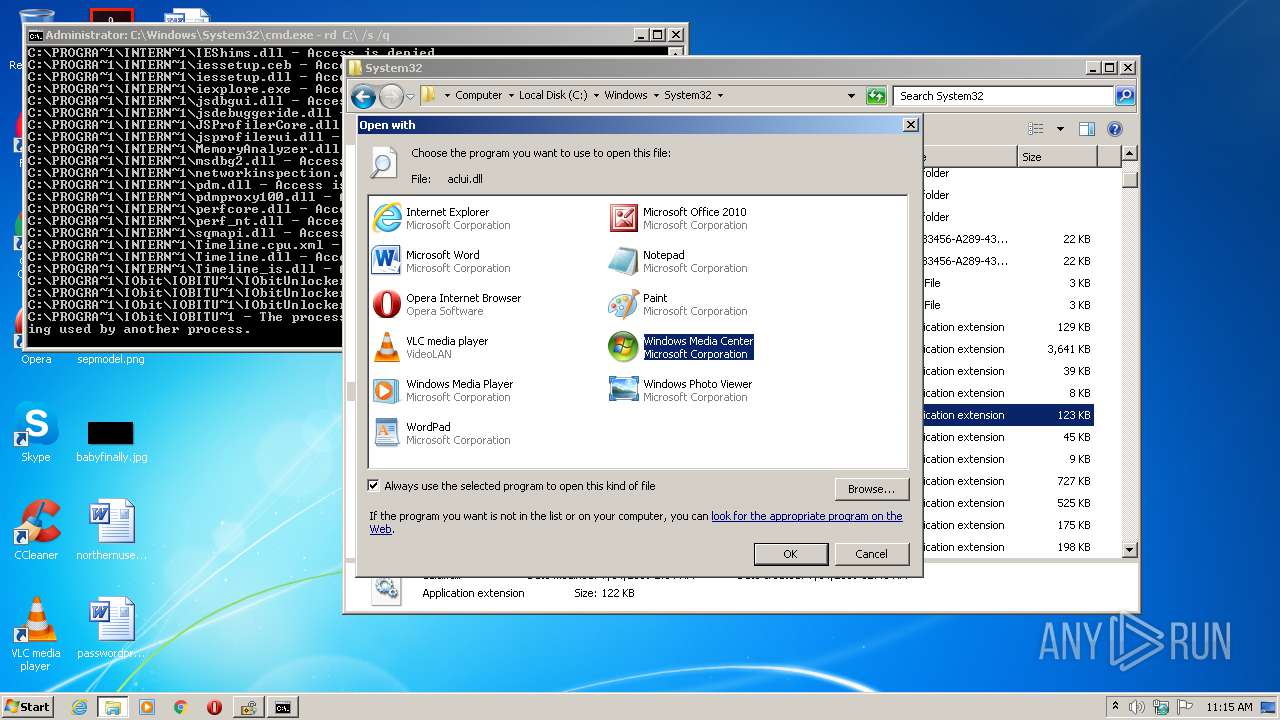Open the views options dropdown arrow
The image size is (1280, 720).
(1060, 129)
